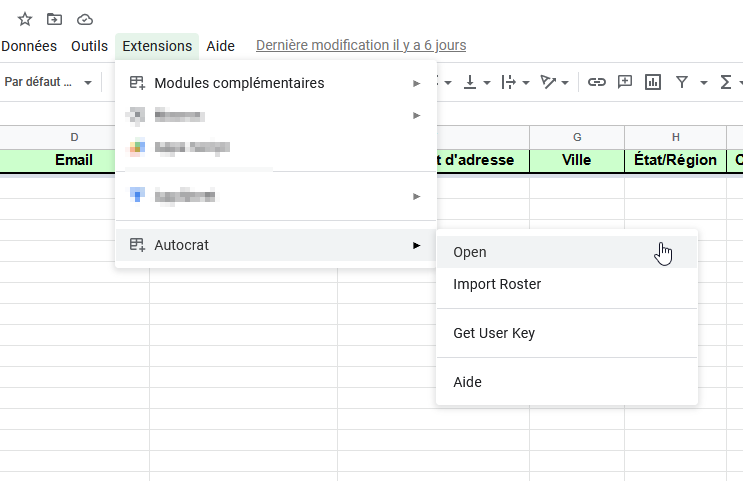Star this spreadsheet
The height and width of the screenshot is (481, 743).
[25, 19]
